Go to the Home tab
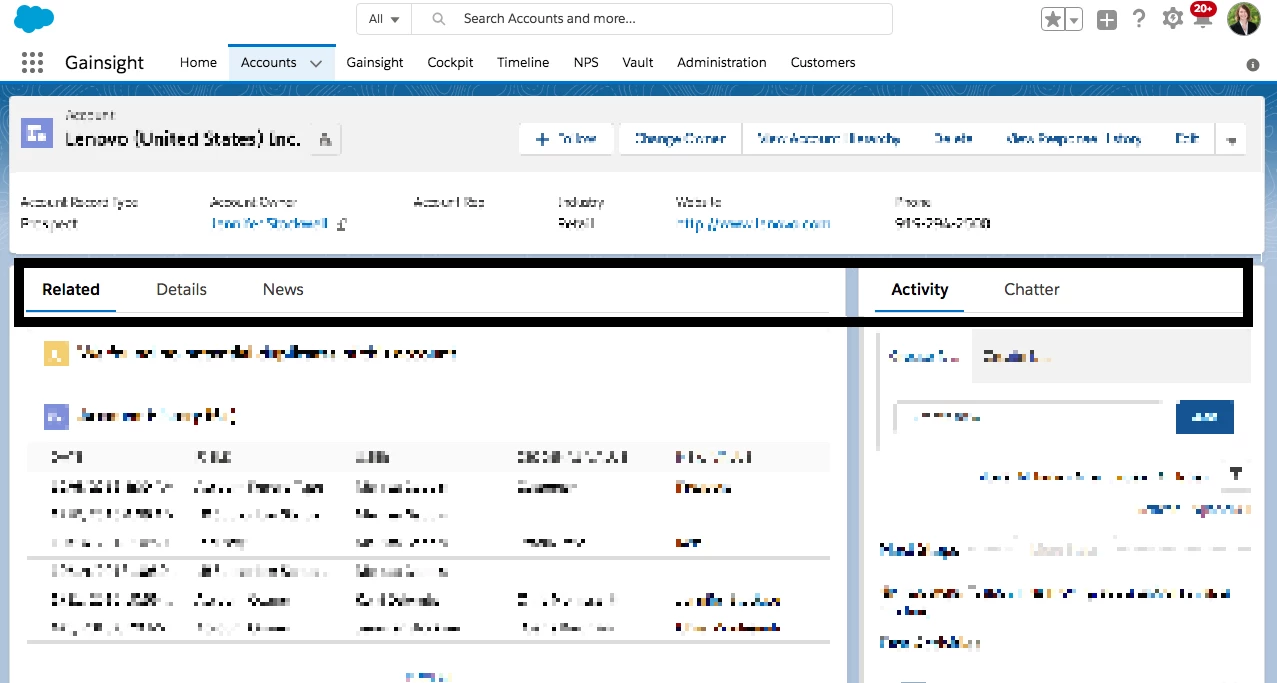Screen dimensions: 1277x683 pos(198,62)
